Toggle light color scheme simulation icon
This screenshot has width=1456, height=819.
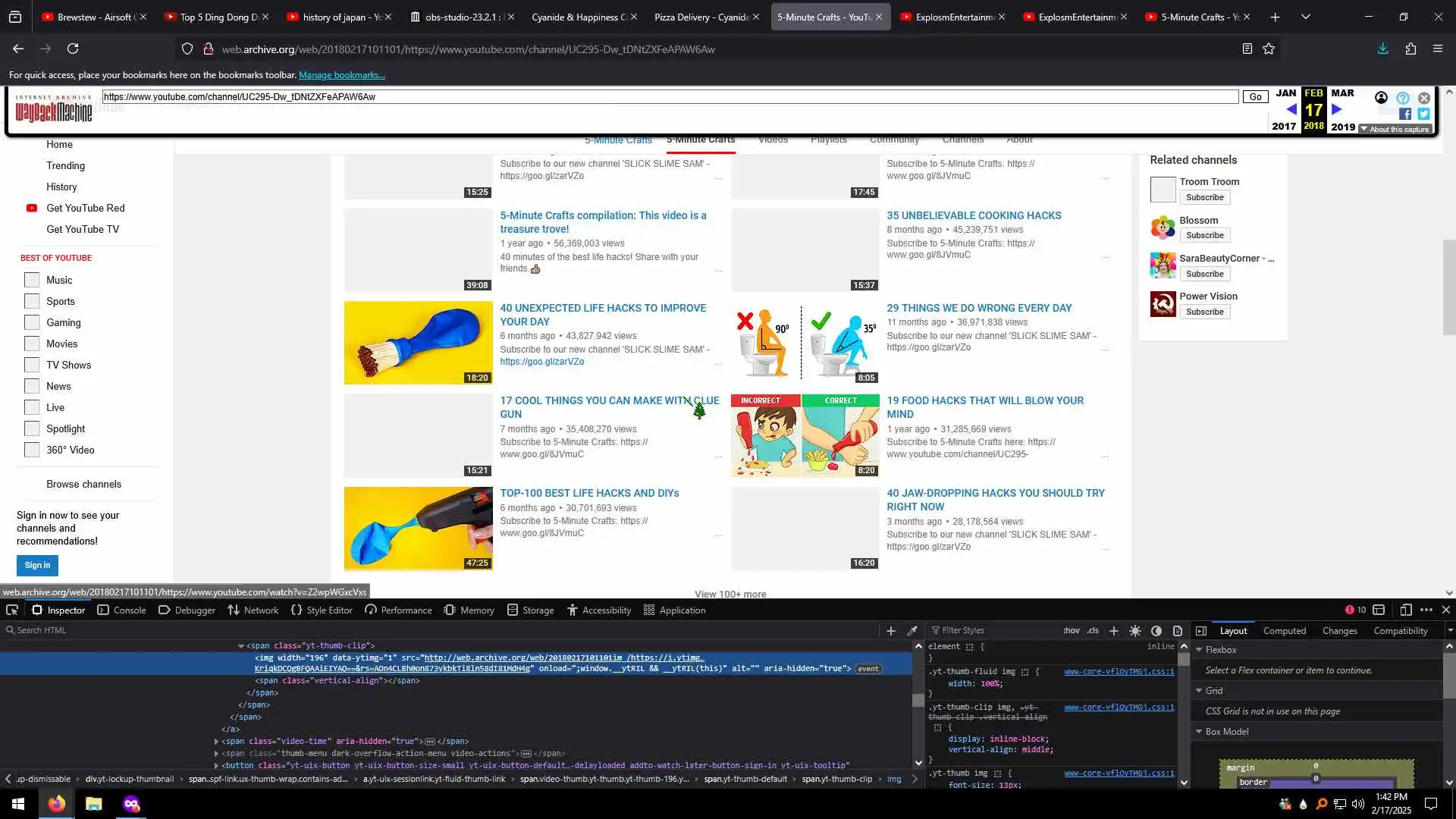tap(1135, 630)
